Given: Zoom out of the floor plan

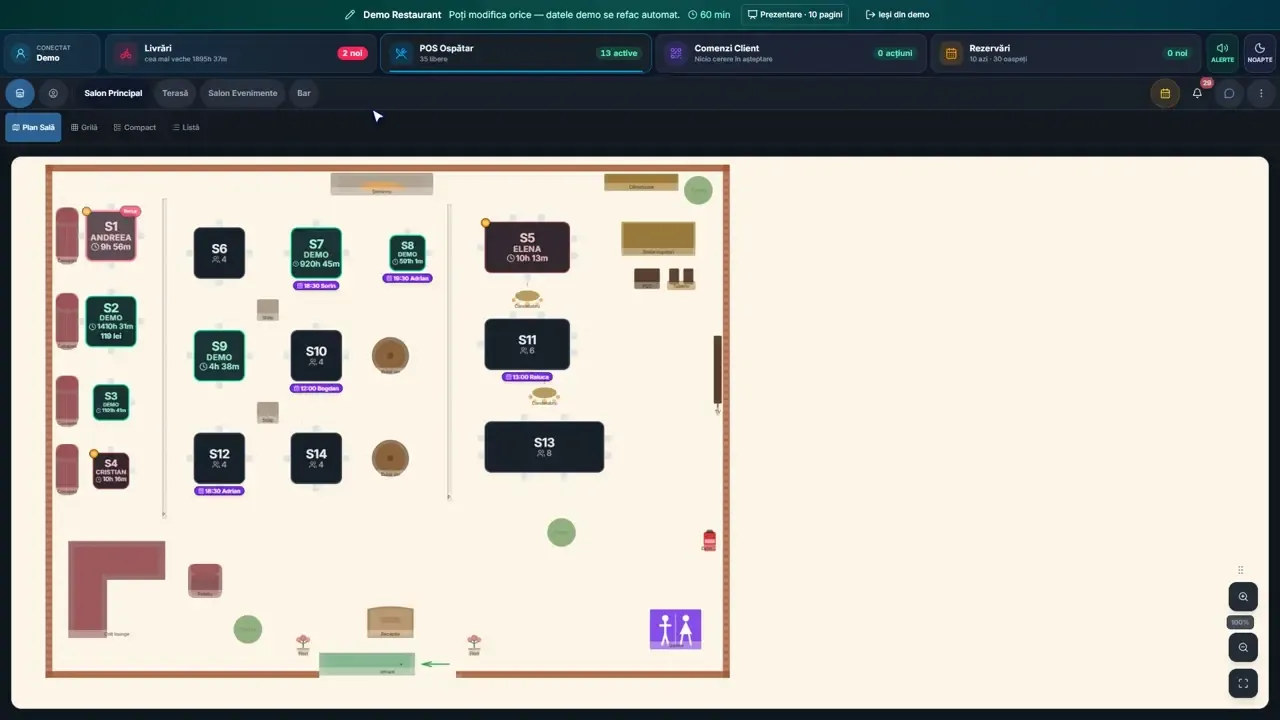Looking at the screenshot, I should (1243, 647).
